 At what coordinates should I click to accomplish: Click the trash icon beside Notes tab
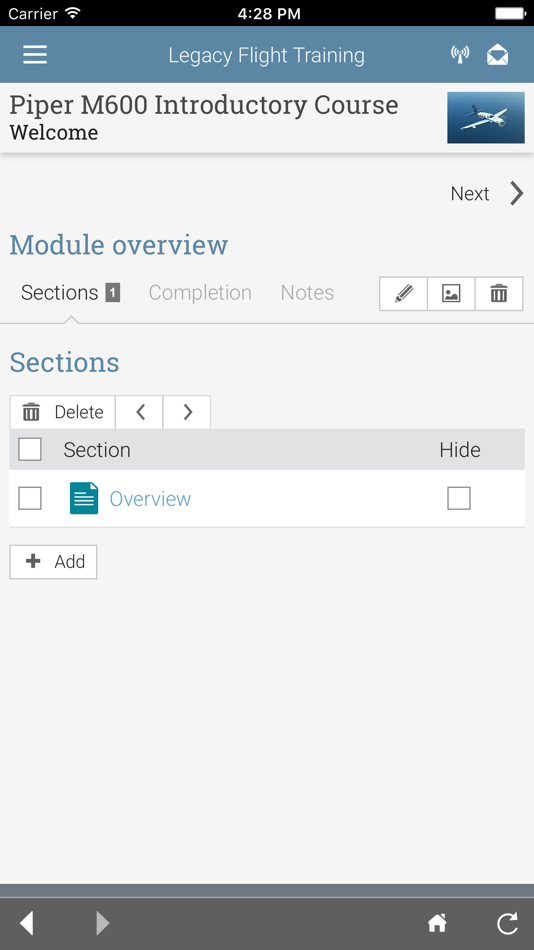coord(499,294)
